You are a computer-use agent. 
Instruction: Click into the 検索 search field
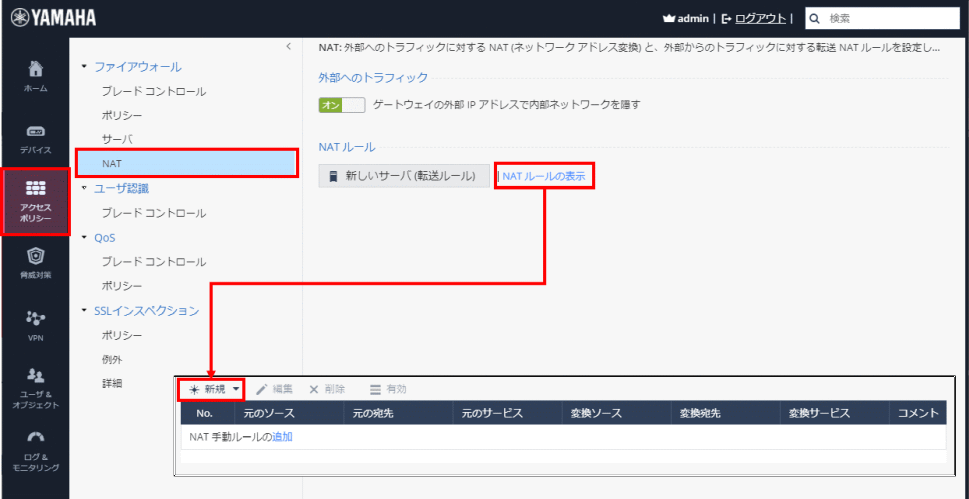pos(890,18)
